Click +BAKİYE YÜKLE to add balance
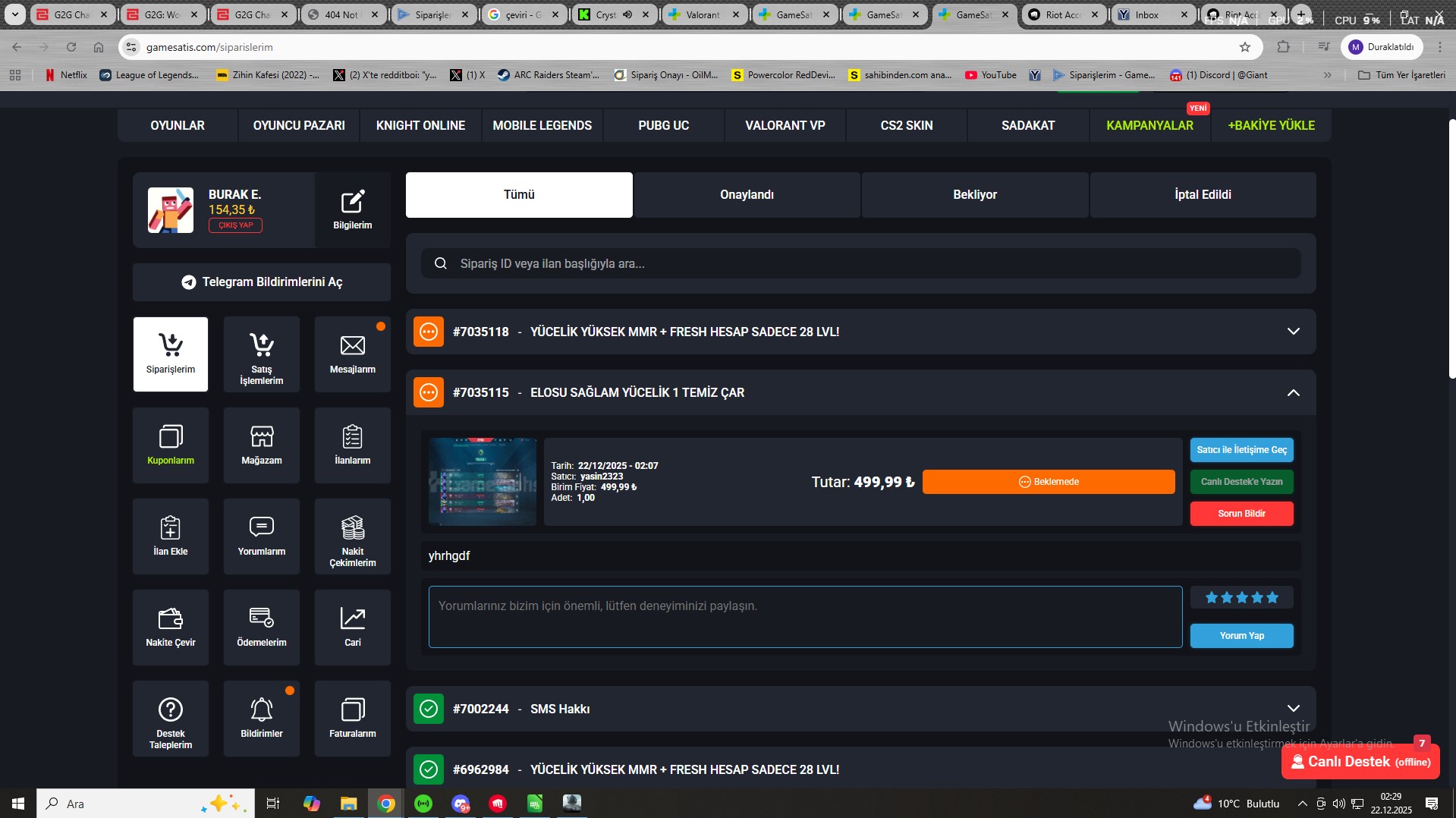 click(1271, 126)
